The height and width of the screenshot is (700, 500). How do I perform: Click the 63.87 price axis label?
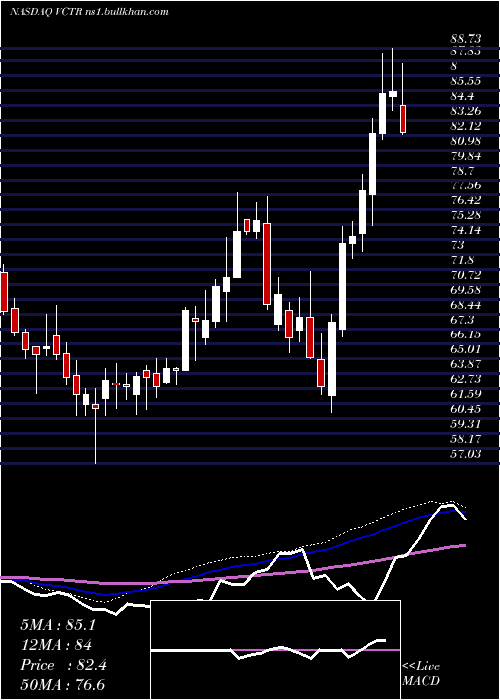pyautogui.click(x=466, y=364)
